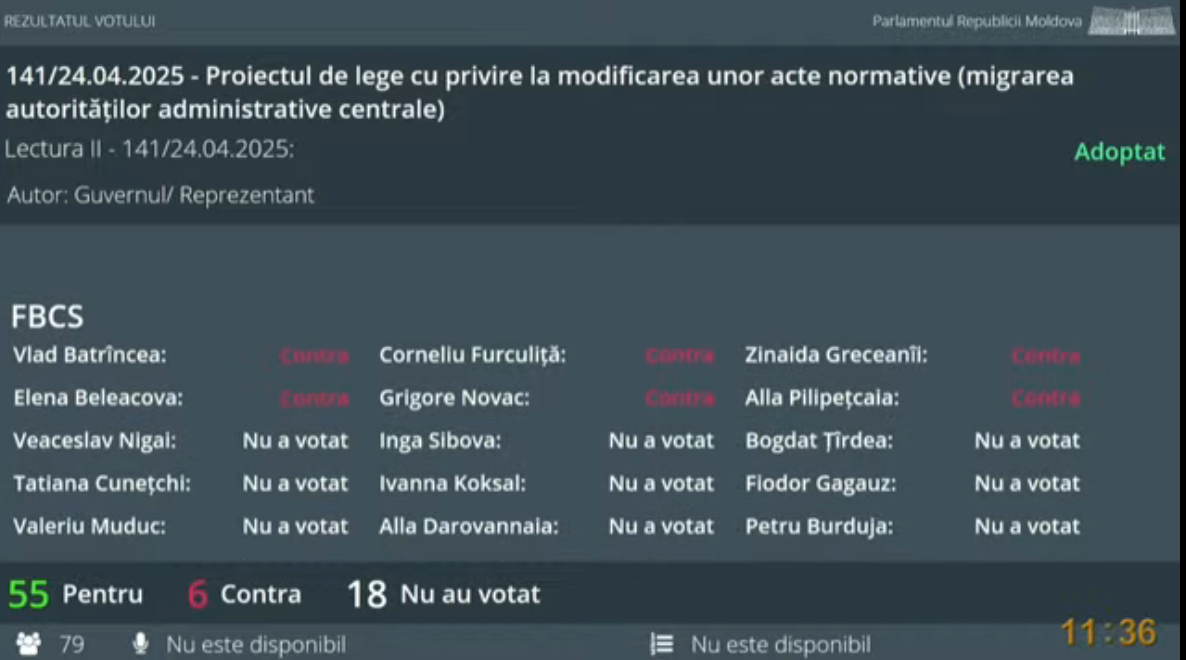The height and width of the screenshot is (660, 1186).
Task: Click the FBCS faction heading
Action: [x=47, y=318]
